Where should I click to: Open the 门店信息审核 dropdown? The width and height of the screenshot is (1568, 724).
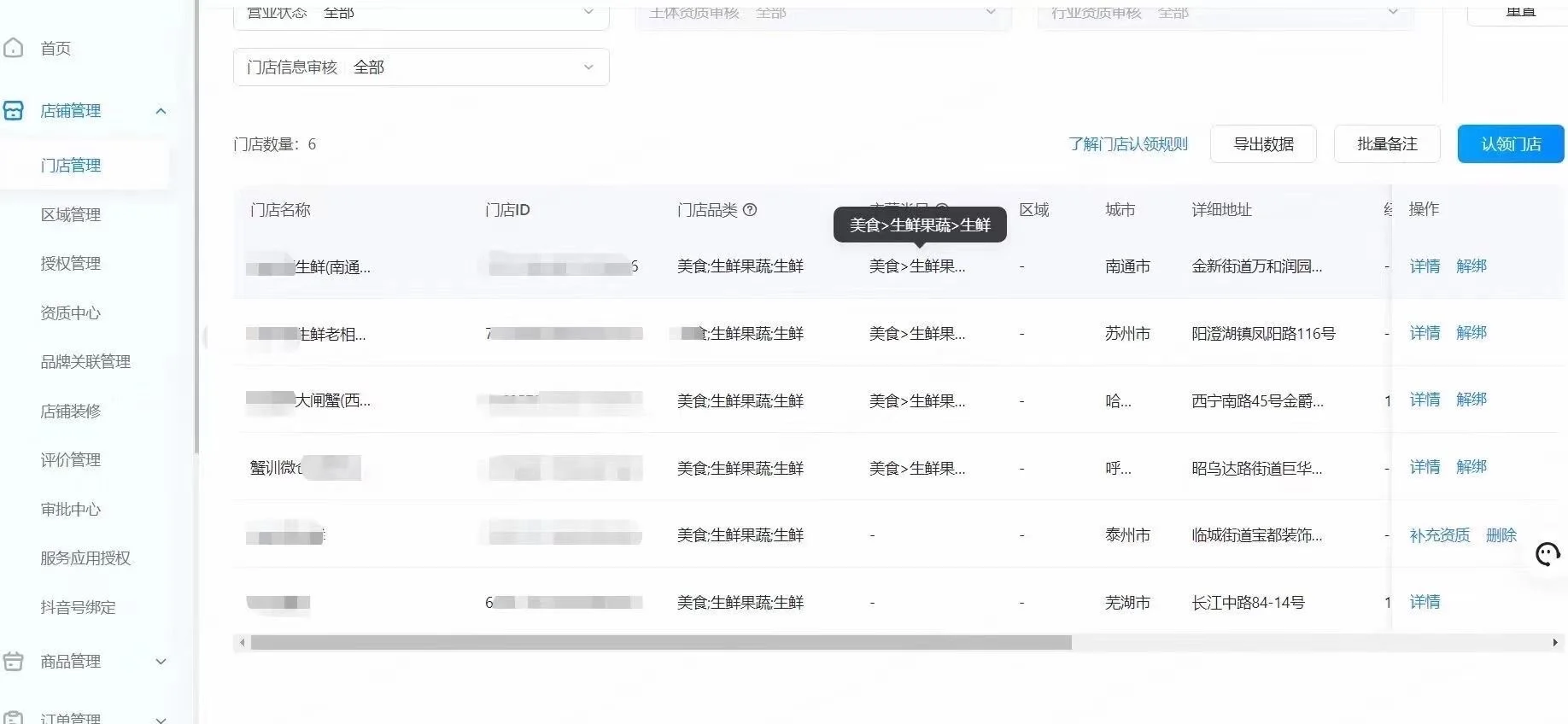421,67
